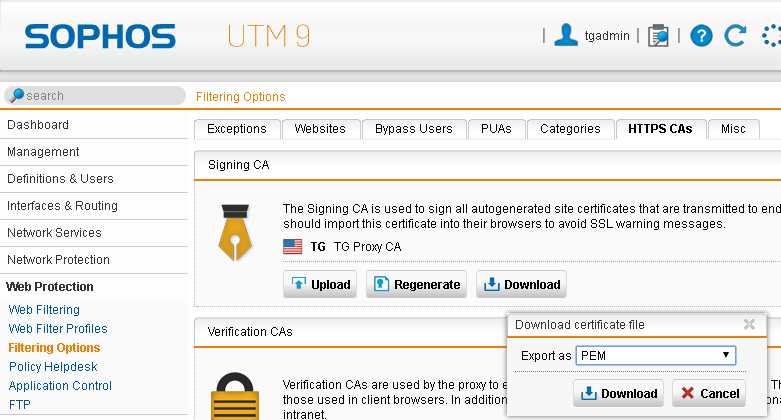Click the Signing CA pen nib icon
Viewport: 781px width, 420px height.
click(x=235, y=232)
